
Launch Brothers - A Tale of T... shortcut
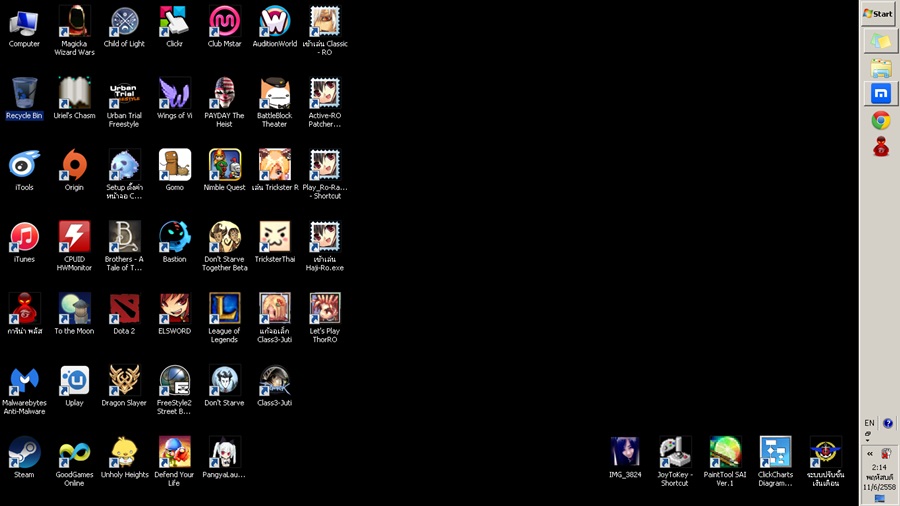click(124, 246)
